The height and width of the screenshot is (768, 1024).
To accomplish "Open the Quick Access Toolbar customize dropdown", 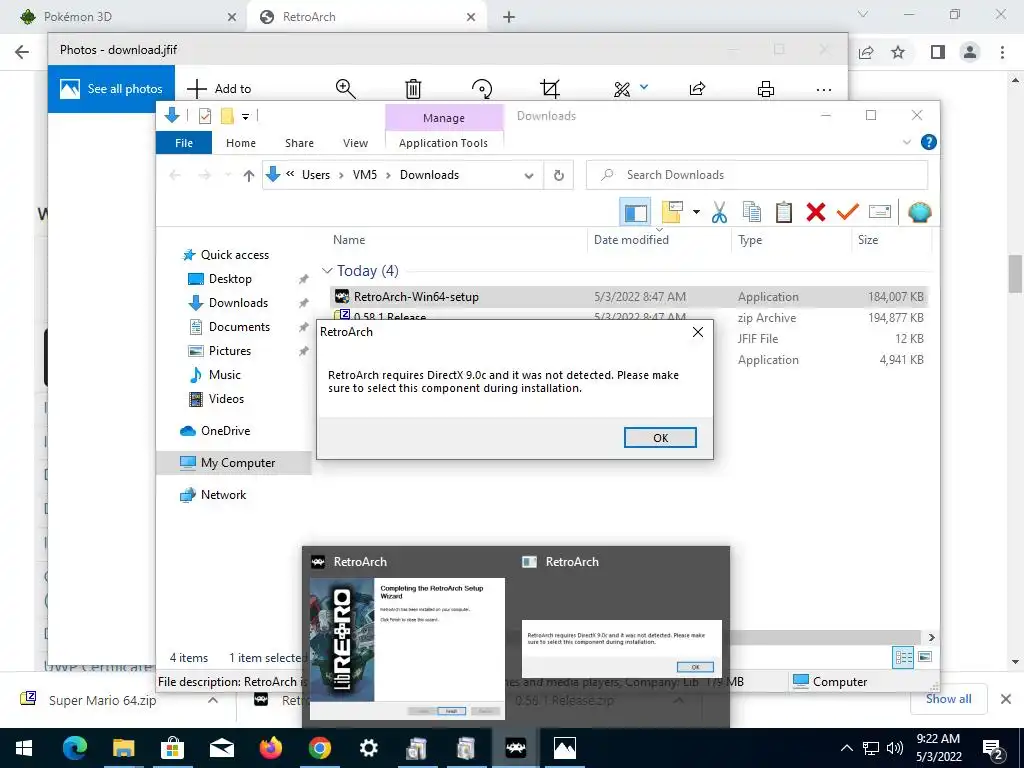I will click(x=246, y=116).
